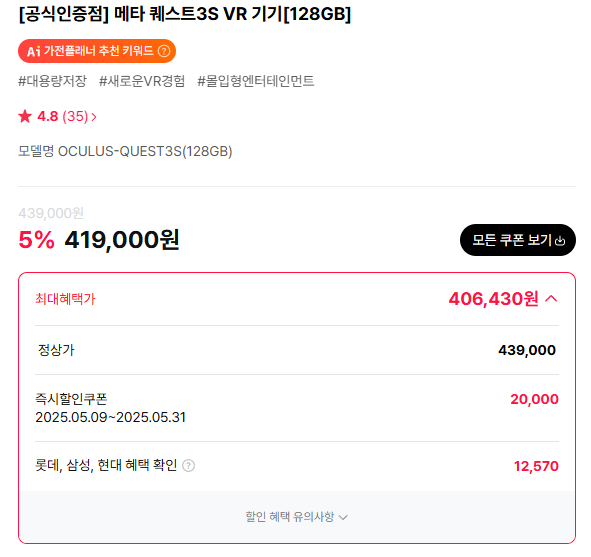Click the red star rating icon
Viewport: 591px width, 557px height.
[25, 116]
